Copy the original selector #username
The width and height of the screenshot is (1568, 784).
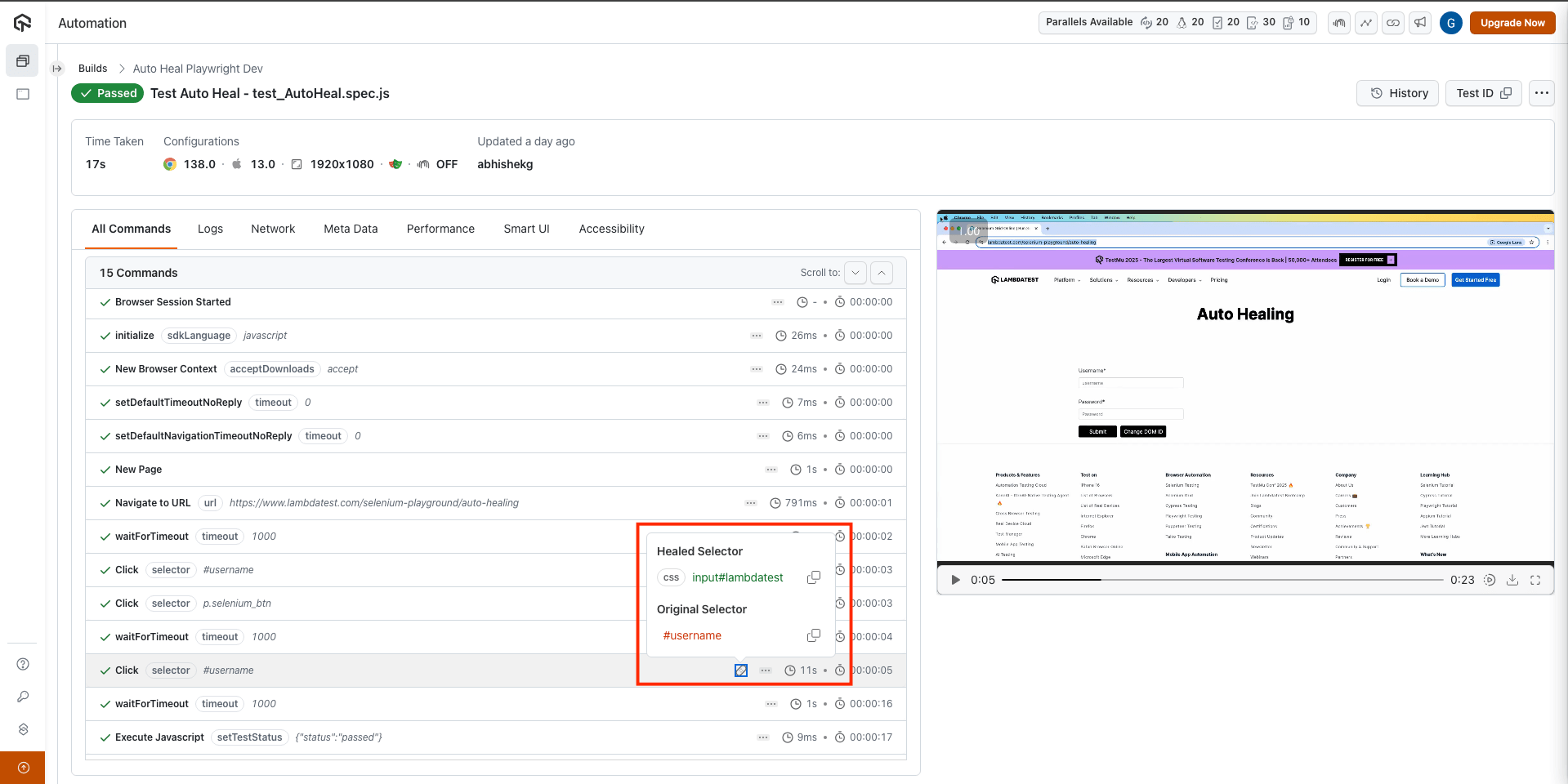tap(813, 635)
